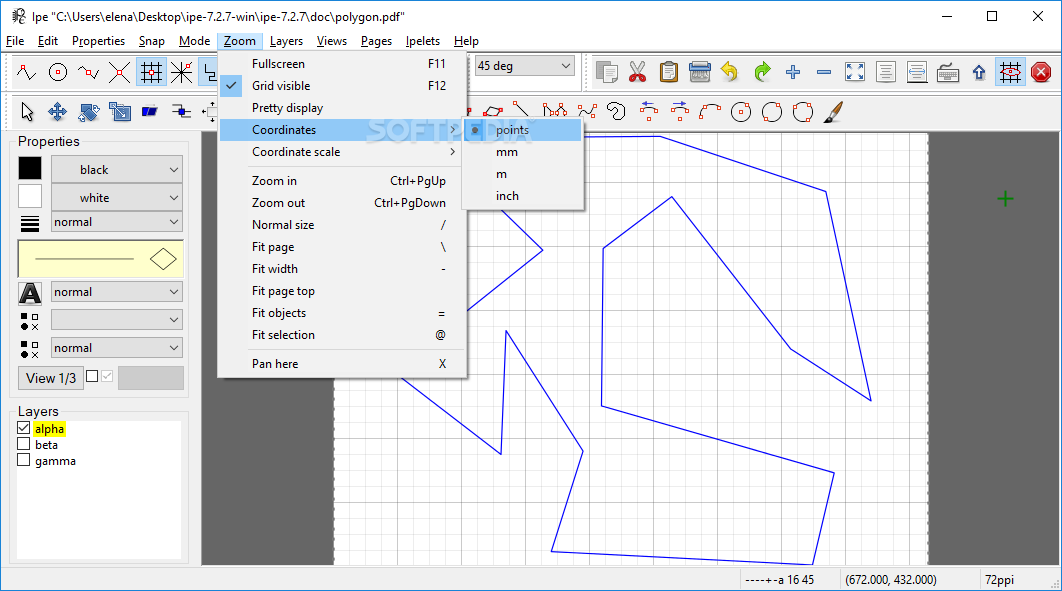Choose the translate (move) tool
Image resolution: width=1062 pixels, height=591 pixels.
[58, 112]
